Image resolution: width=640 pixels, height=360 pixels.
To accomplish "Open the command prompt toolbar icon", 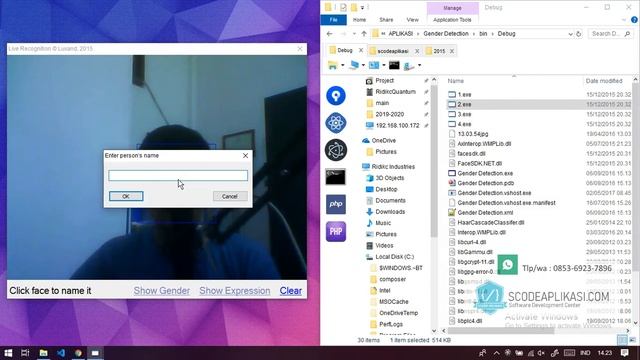I will tap(394, 65).
